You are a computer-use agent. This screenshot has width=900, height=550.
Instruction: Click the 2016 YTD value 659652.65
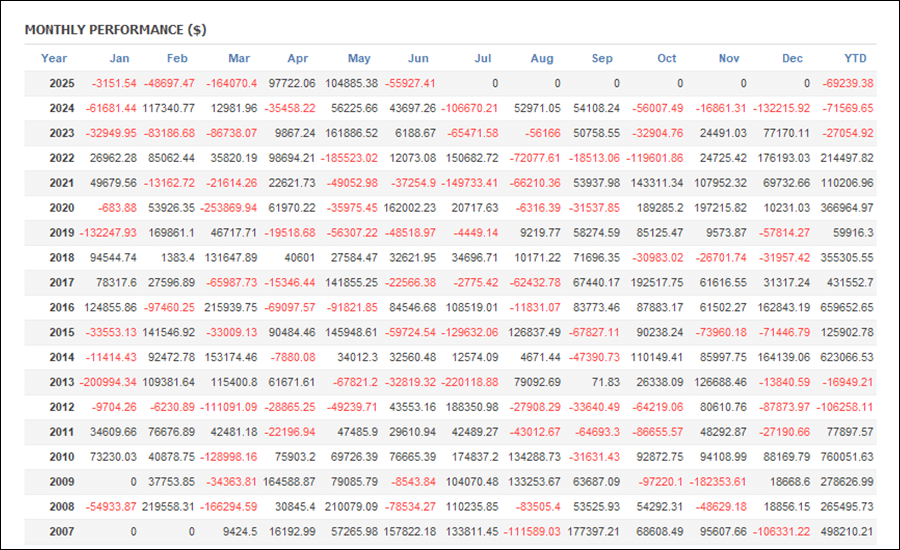click(x=847, y=308)
